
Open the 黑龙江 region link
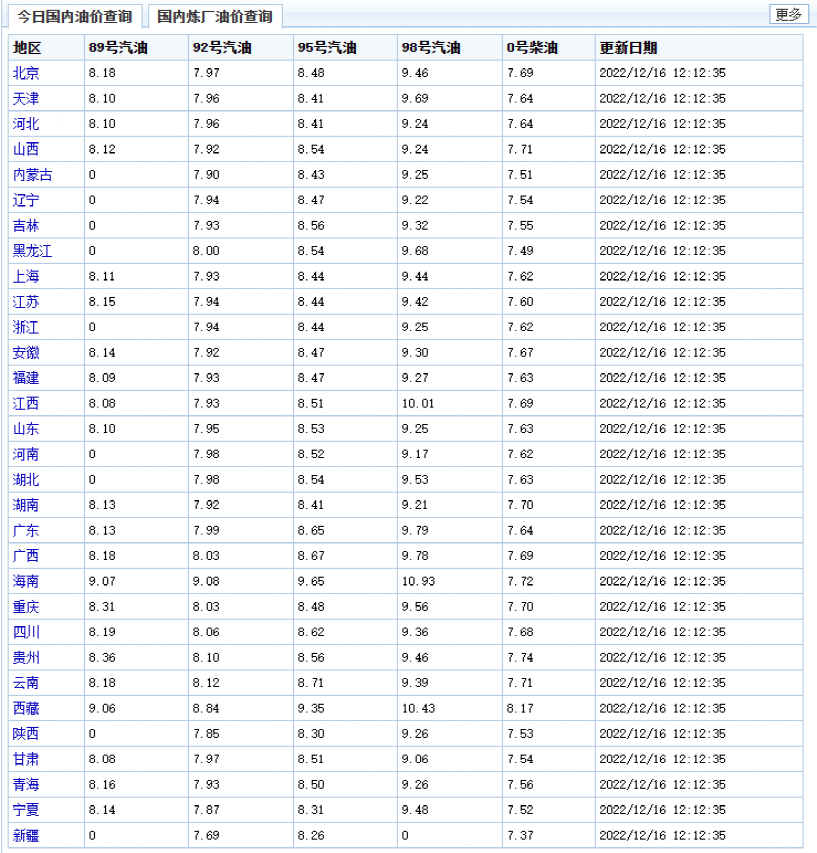click(x=32, y=251)
